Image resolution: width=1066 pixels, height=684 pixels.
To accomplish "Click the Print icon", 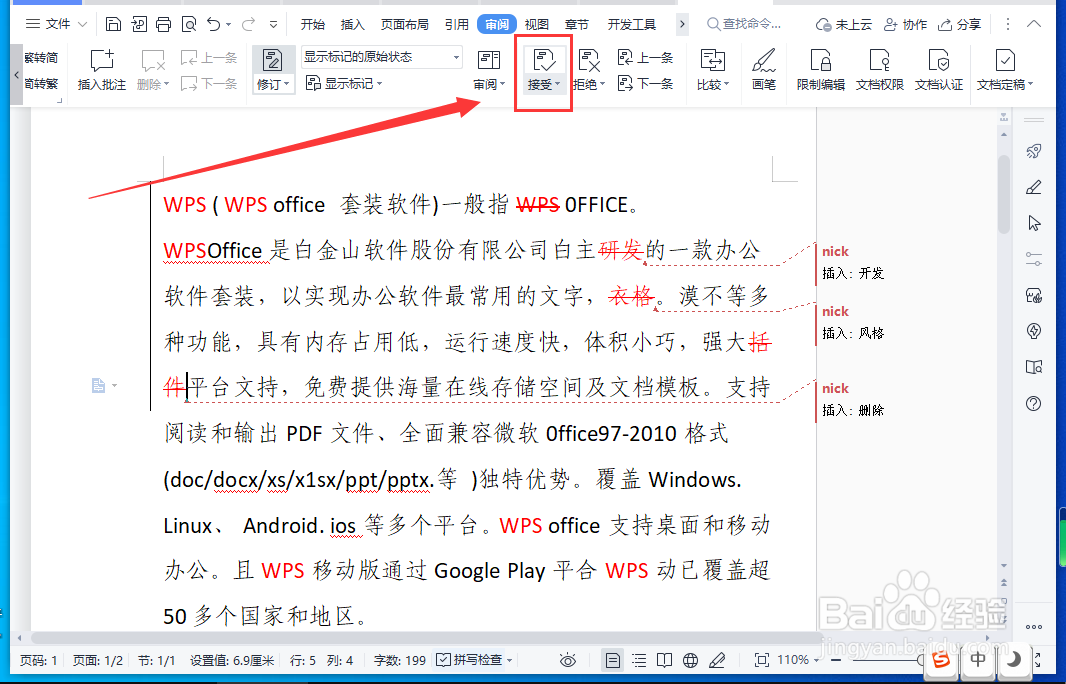I will click(163, 24).
